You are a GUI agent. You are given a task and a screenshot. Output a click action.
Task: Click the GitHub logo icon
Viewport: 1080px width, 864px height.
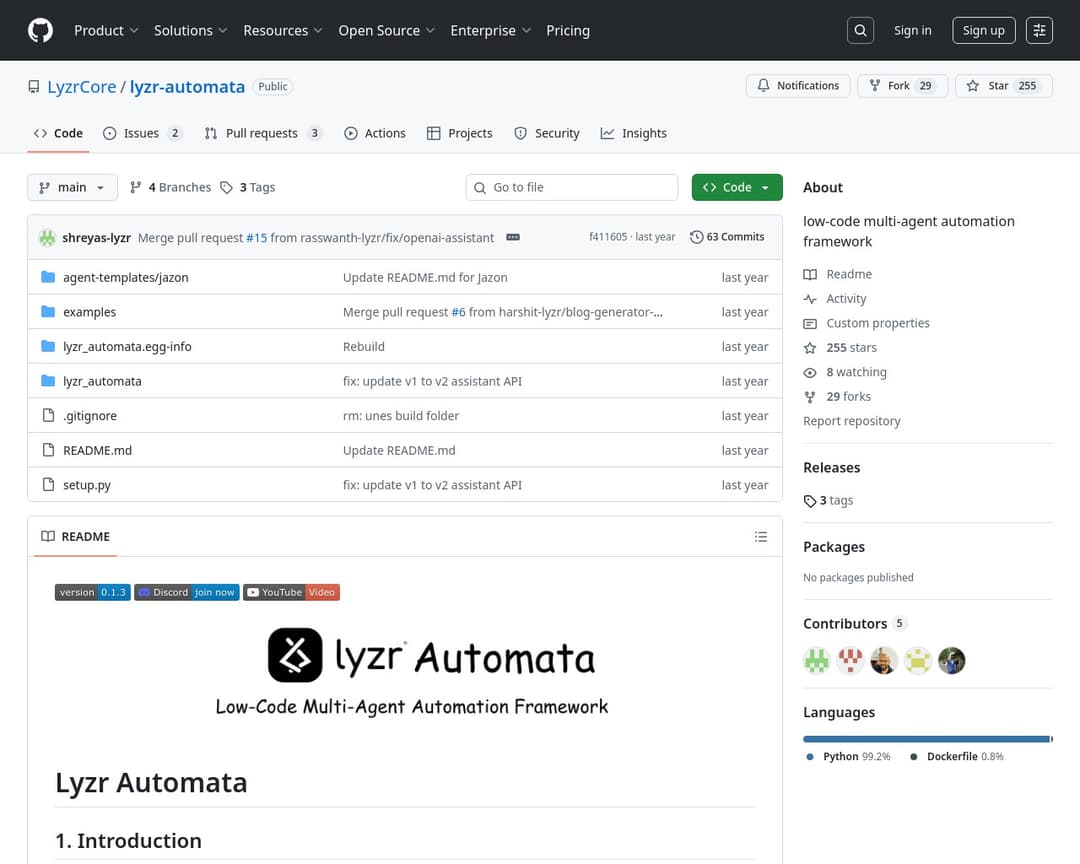point(40,30)
